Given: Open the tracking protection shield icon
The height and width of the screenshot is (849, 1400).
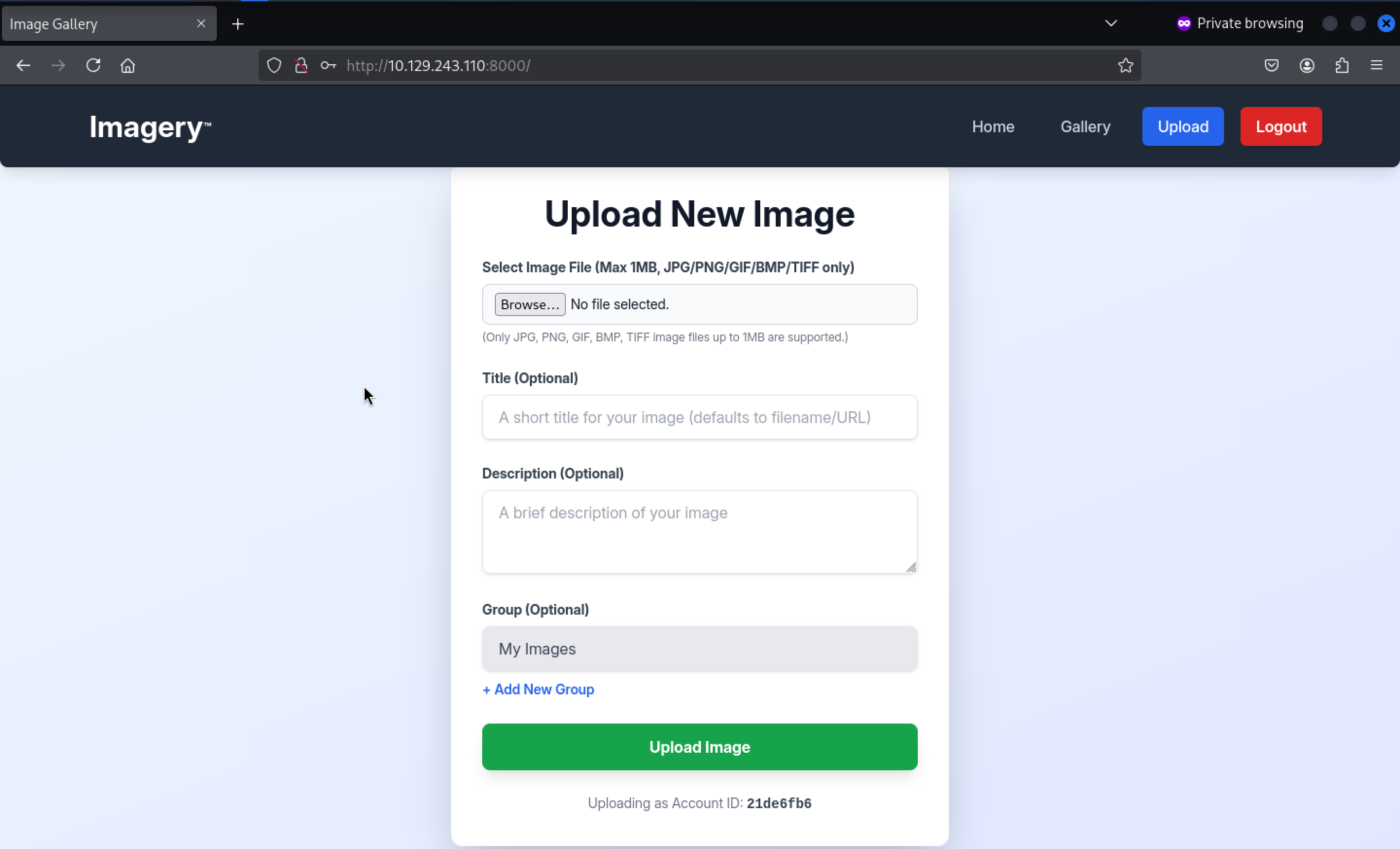Looking at the screenshot, I should point(274,65).
